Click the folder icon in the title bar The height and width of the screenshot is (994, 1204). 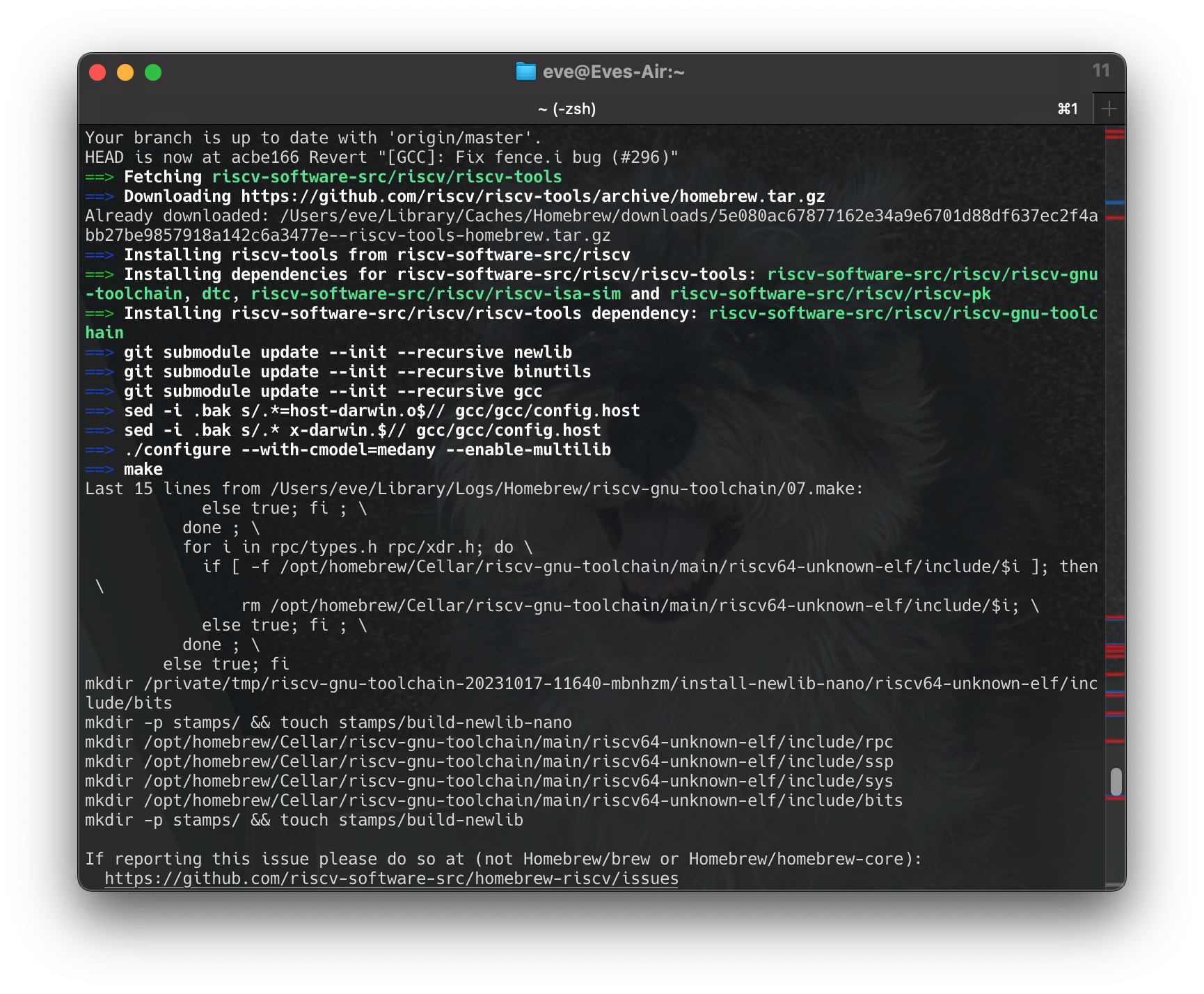click(525, 71)
